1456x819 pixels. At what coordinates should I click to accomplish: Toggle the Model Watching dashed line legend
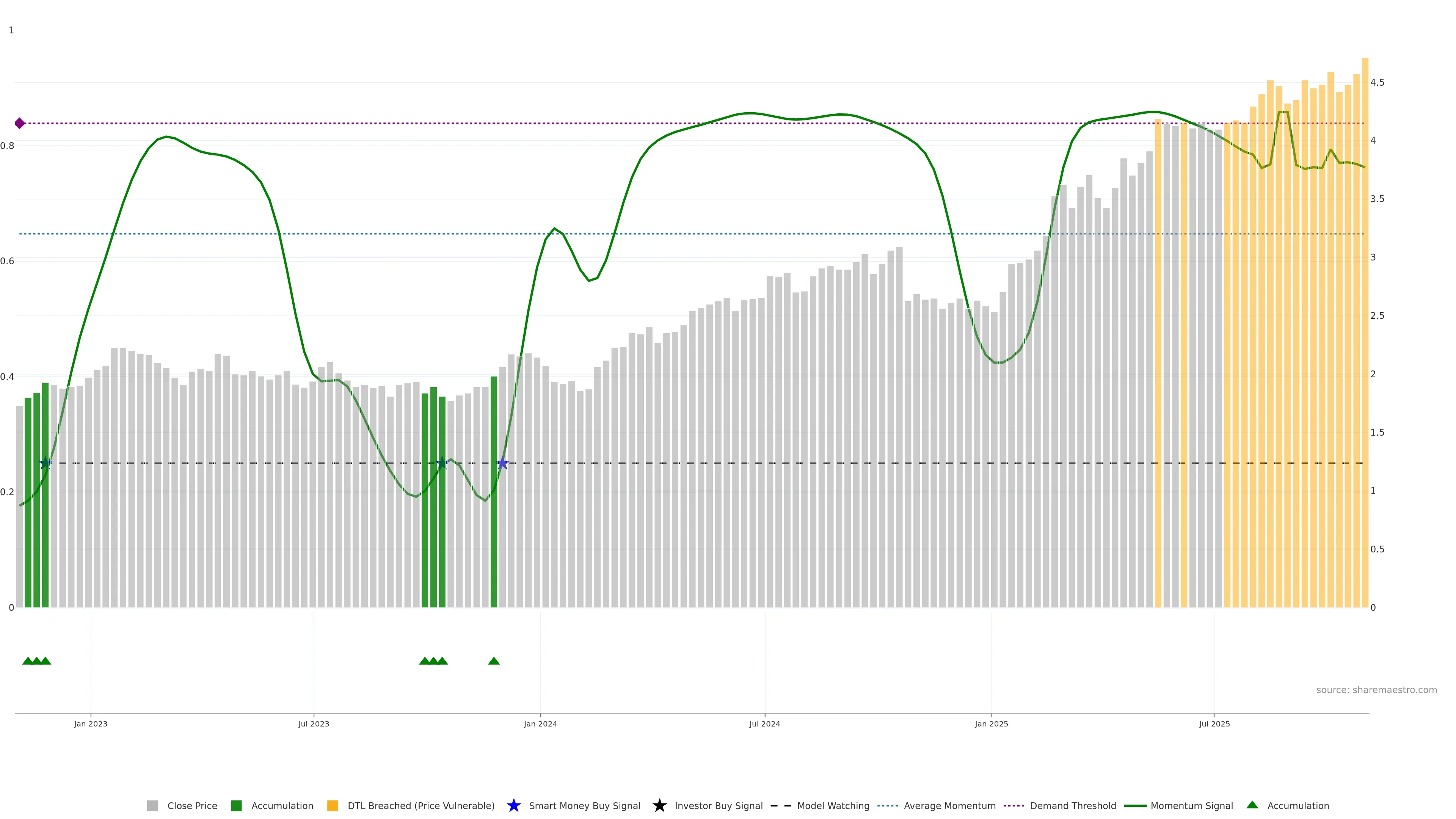click(x=781, y=805)
